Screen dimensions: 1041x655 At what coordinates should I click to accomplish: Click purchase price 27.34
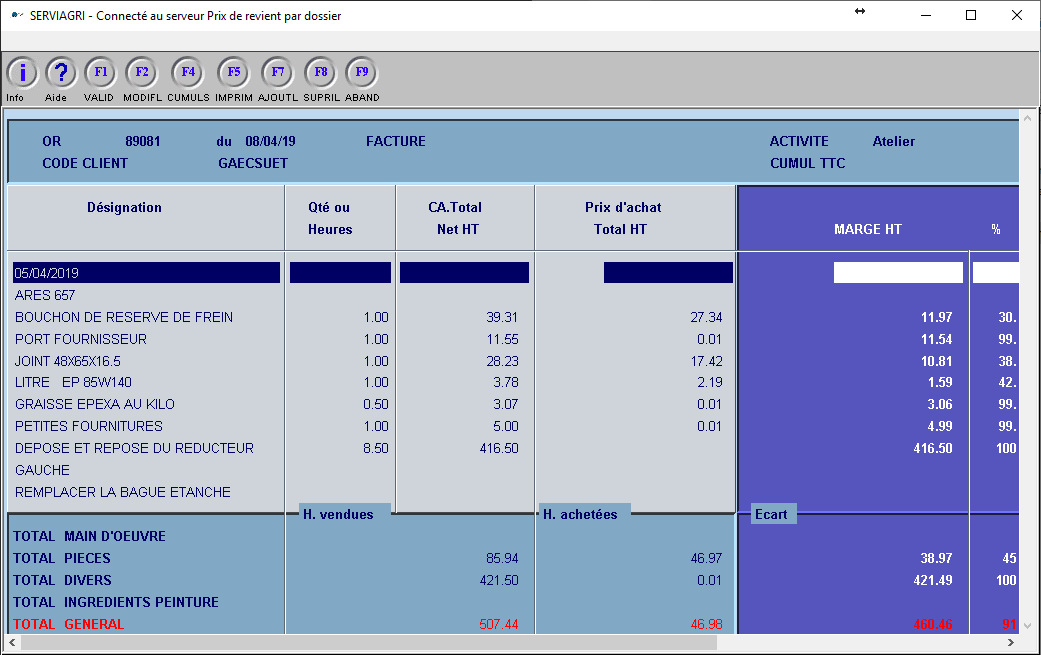[706, 317]
